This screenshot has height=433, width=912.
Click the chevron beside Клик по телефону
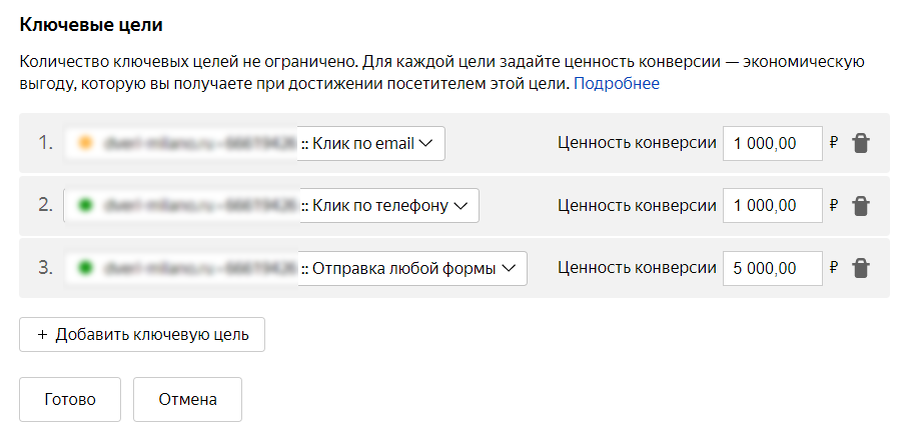461,206
